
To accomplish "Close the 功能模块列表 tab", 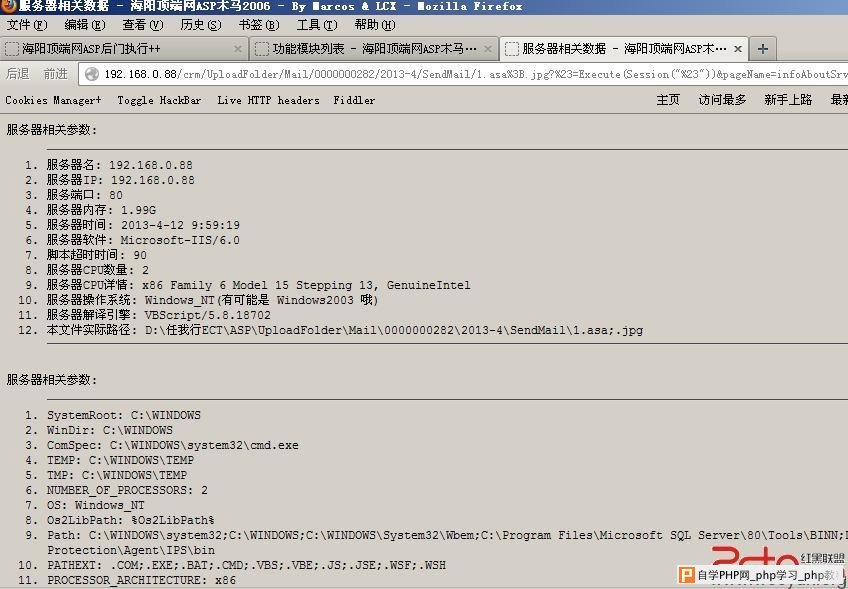I will pyautogui.click(x=487, y=49).
